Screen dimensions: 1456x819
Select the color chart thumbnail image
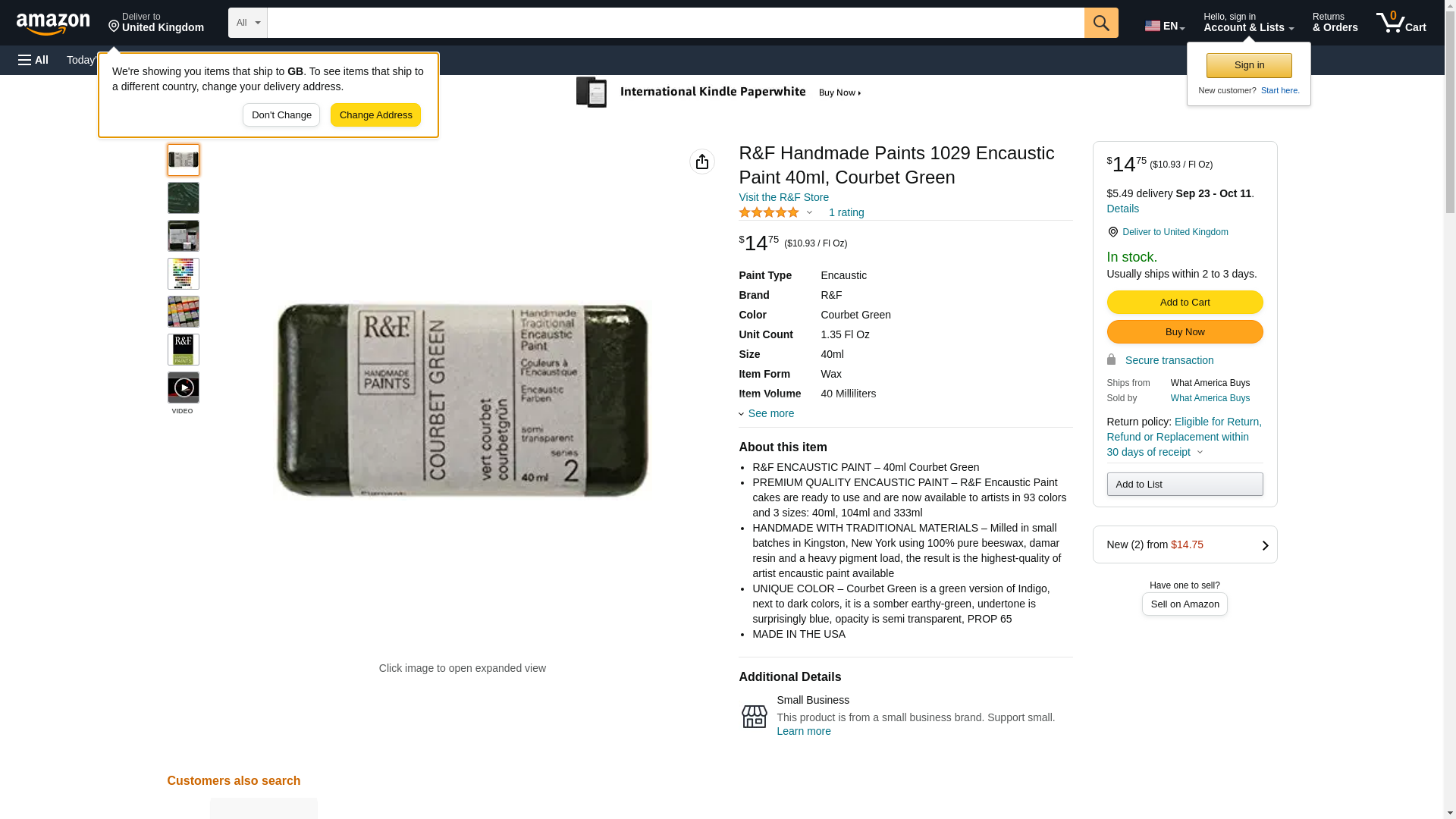[184, 274]
